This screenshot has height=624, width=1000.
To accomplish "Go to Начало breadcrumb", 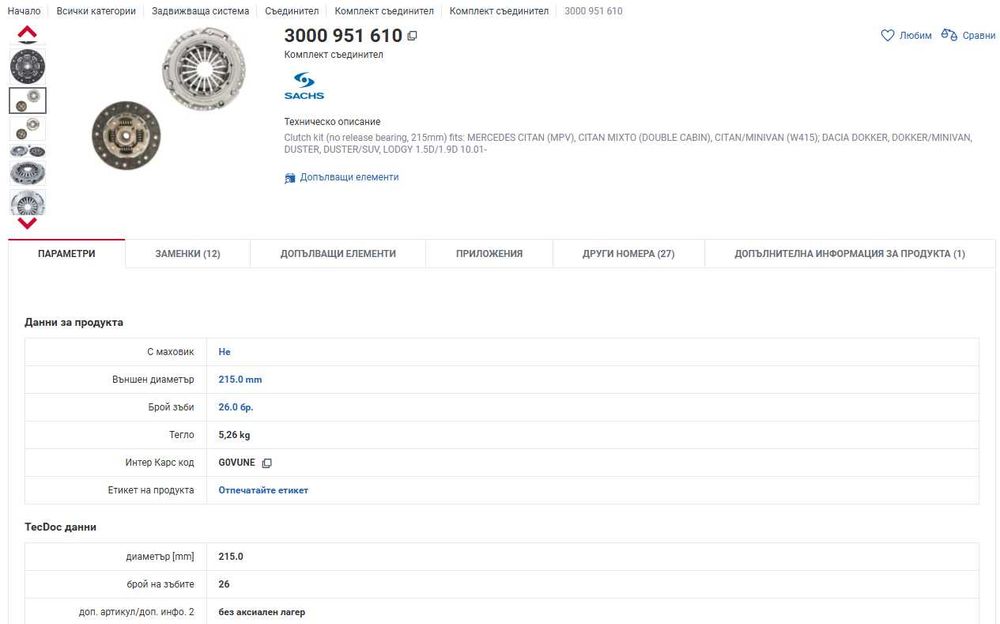I will click(24, 11).
